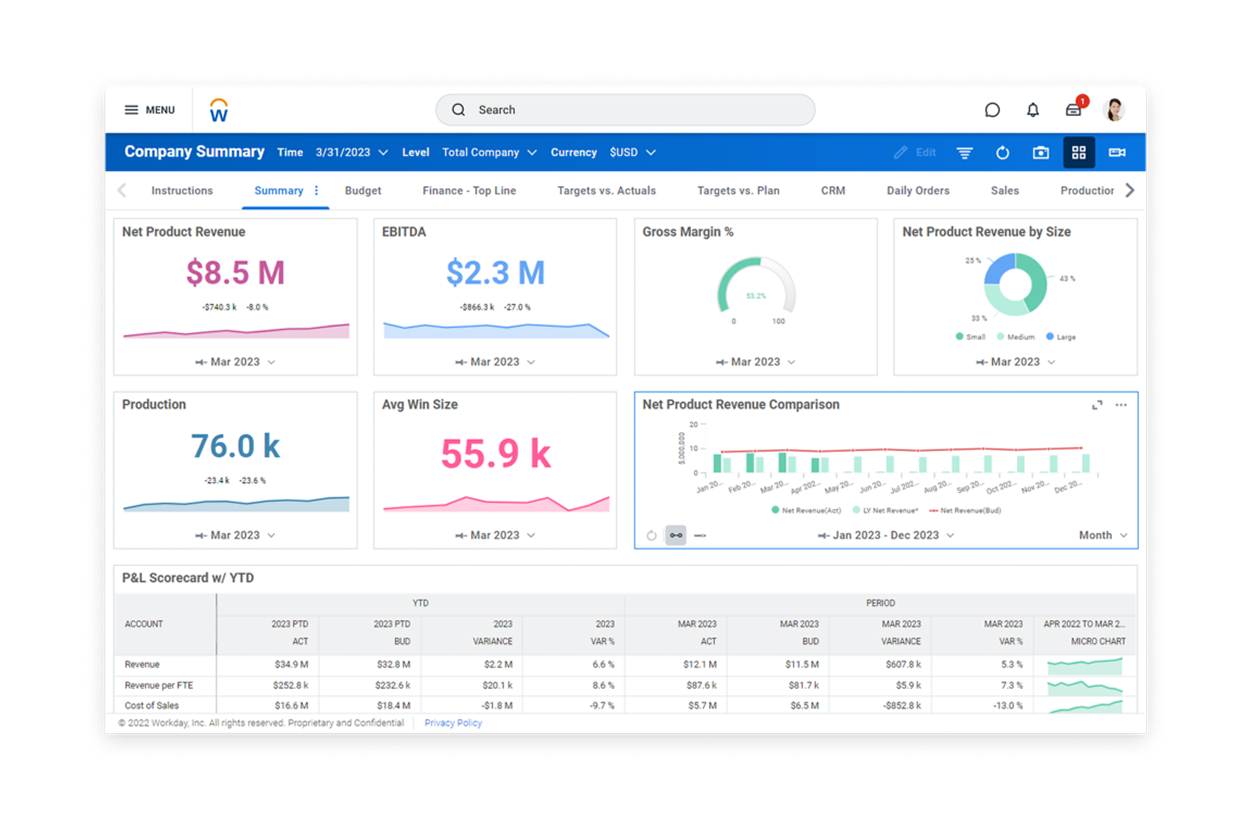1252x835 pixels.
Task: Switch to the Budget tab
Action: point(362,190)
